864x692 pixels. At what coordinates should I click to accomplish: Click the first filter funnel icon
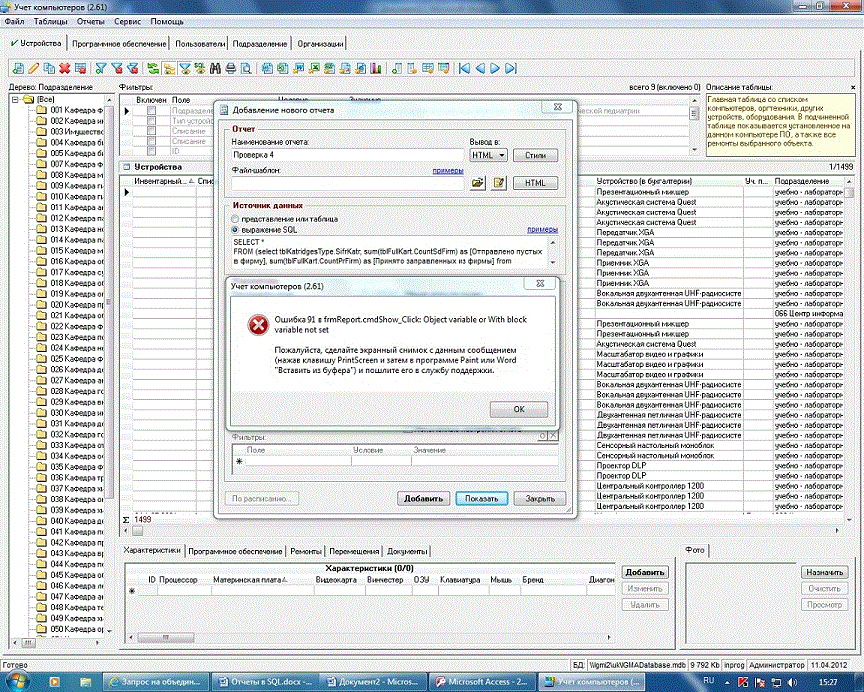pos(101,69)
